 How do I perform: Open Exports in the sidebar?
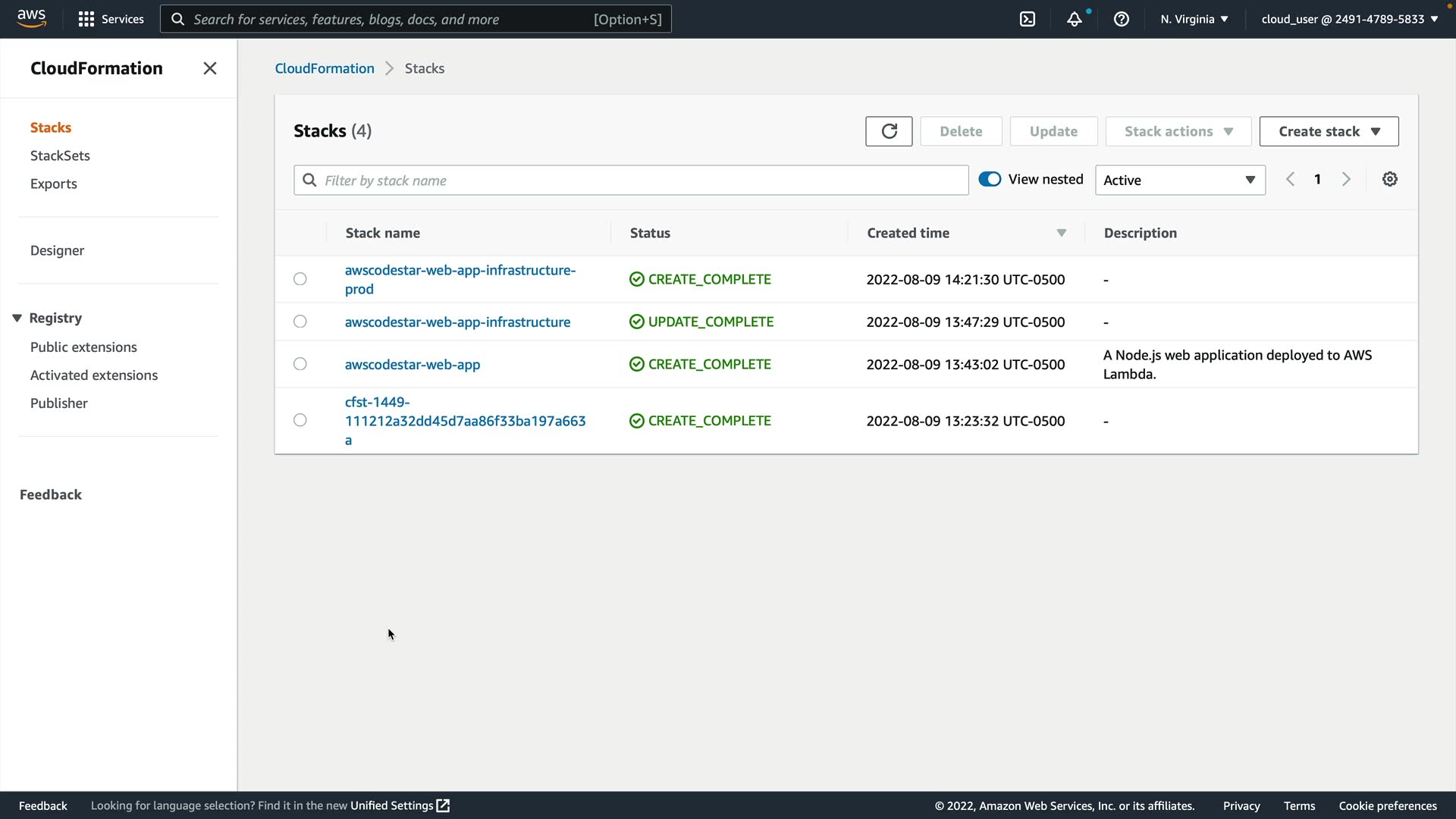(x=54, y=184)
